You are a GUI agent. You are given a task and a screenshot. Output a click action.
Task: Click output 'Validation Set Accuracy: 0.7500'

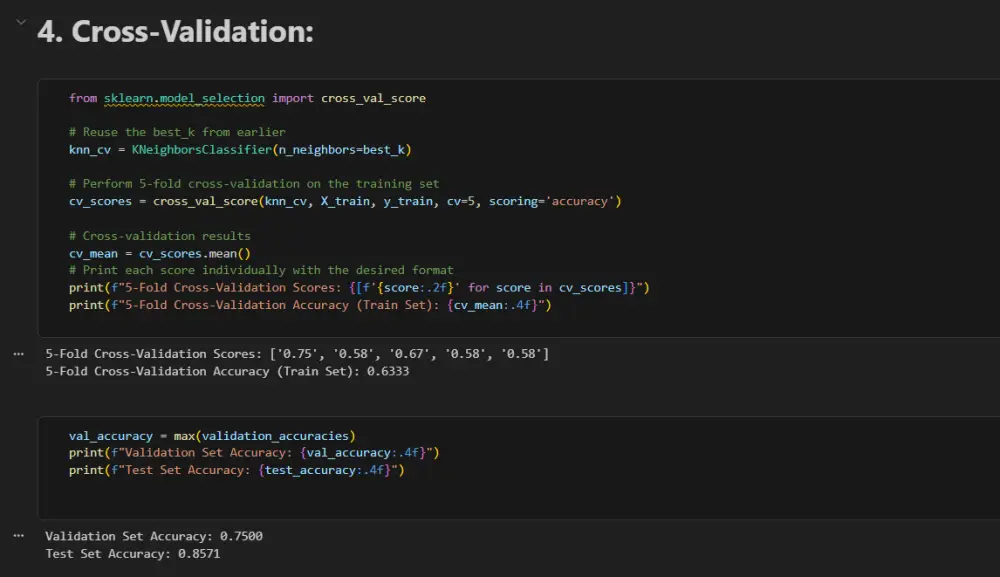(x=154, y=536)
